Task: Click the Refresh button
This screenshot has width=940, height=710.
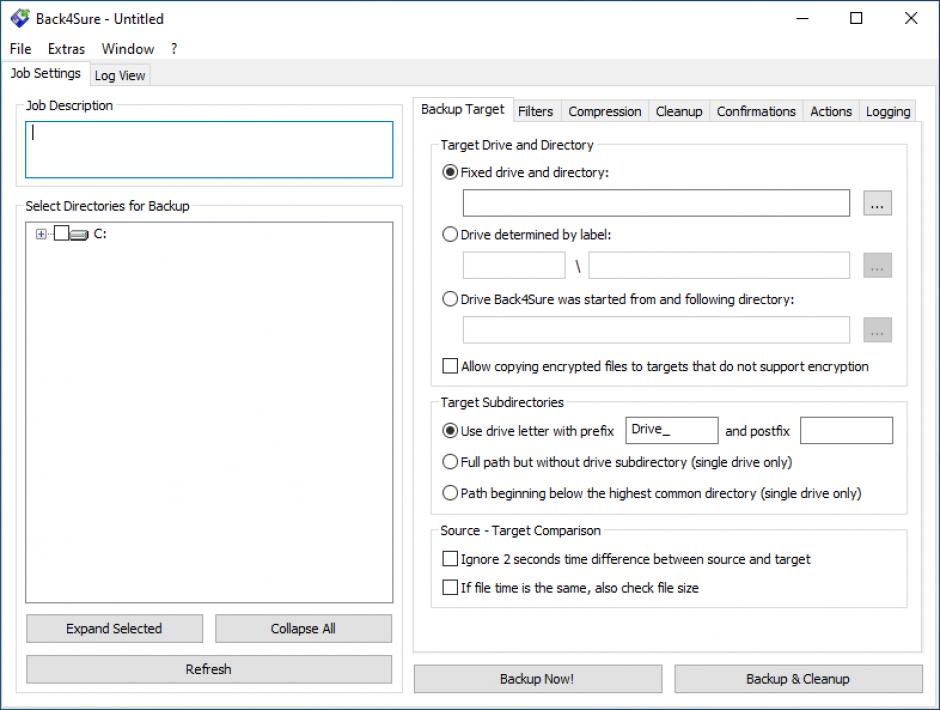Action: pos(209,669)
